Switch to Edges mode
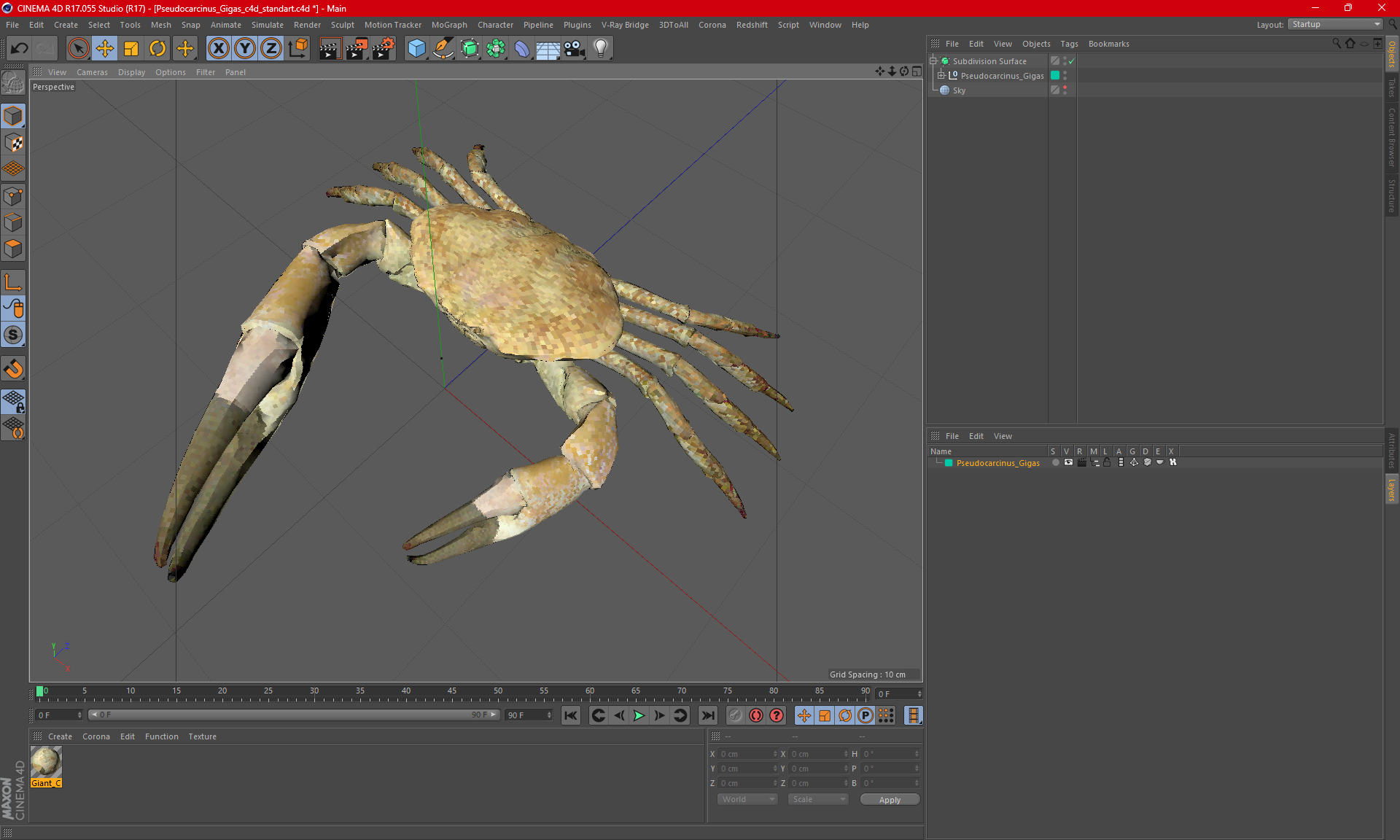The width and height of the screenshot is (1400, 840). (13, 222)
